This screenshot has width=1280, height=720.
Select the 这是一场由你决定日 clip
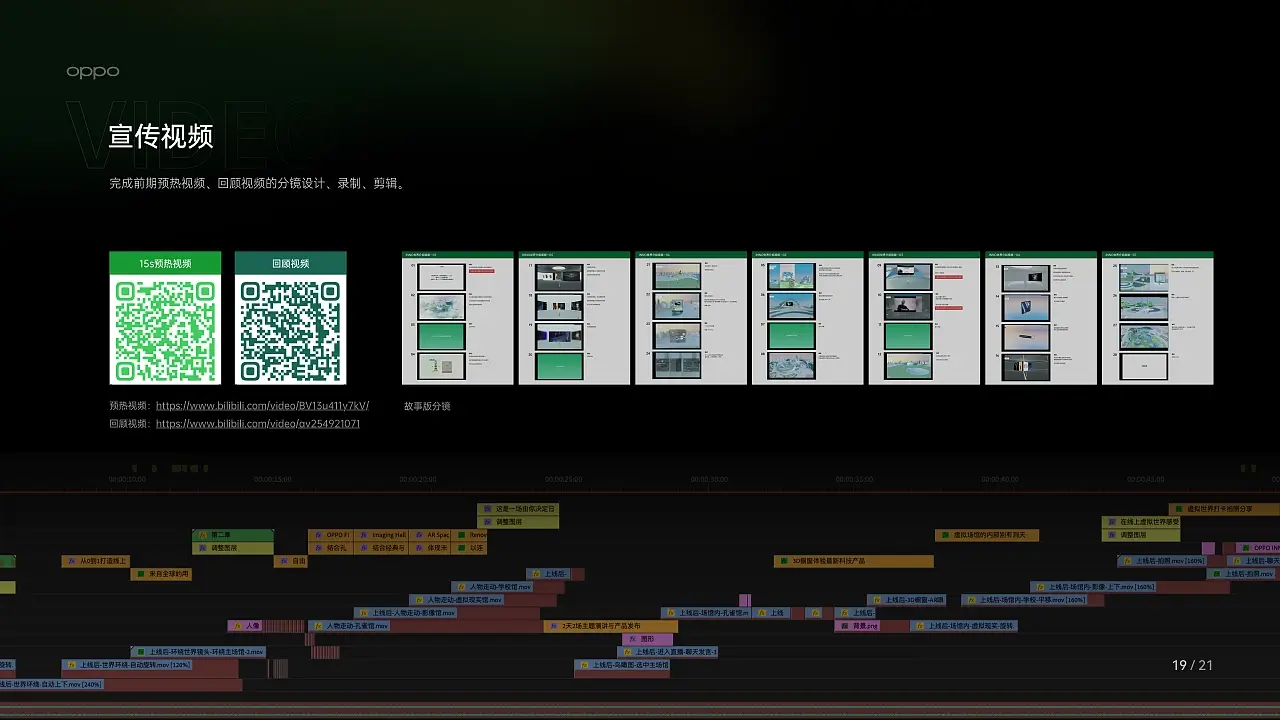tap(518, 509)
